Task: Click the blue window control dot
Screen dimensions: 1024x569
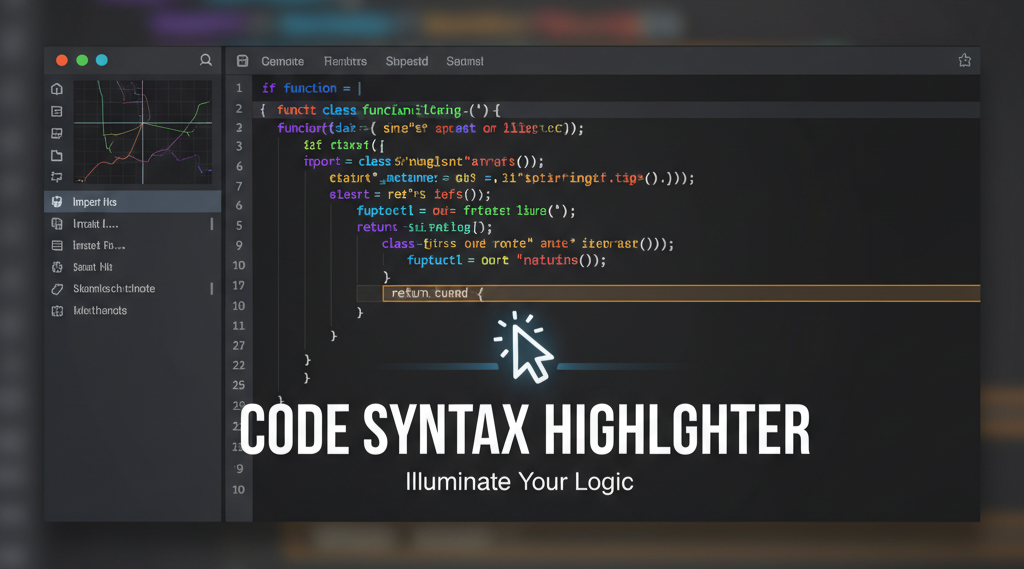Action: coord(102,60)
